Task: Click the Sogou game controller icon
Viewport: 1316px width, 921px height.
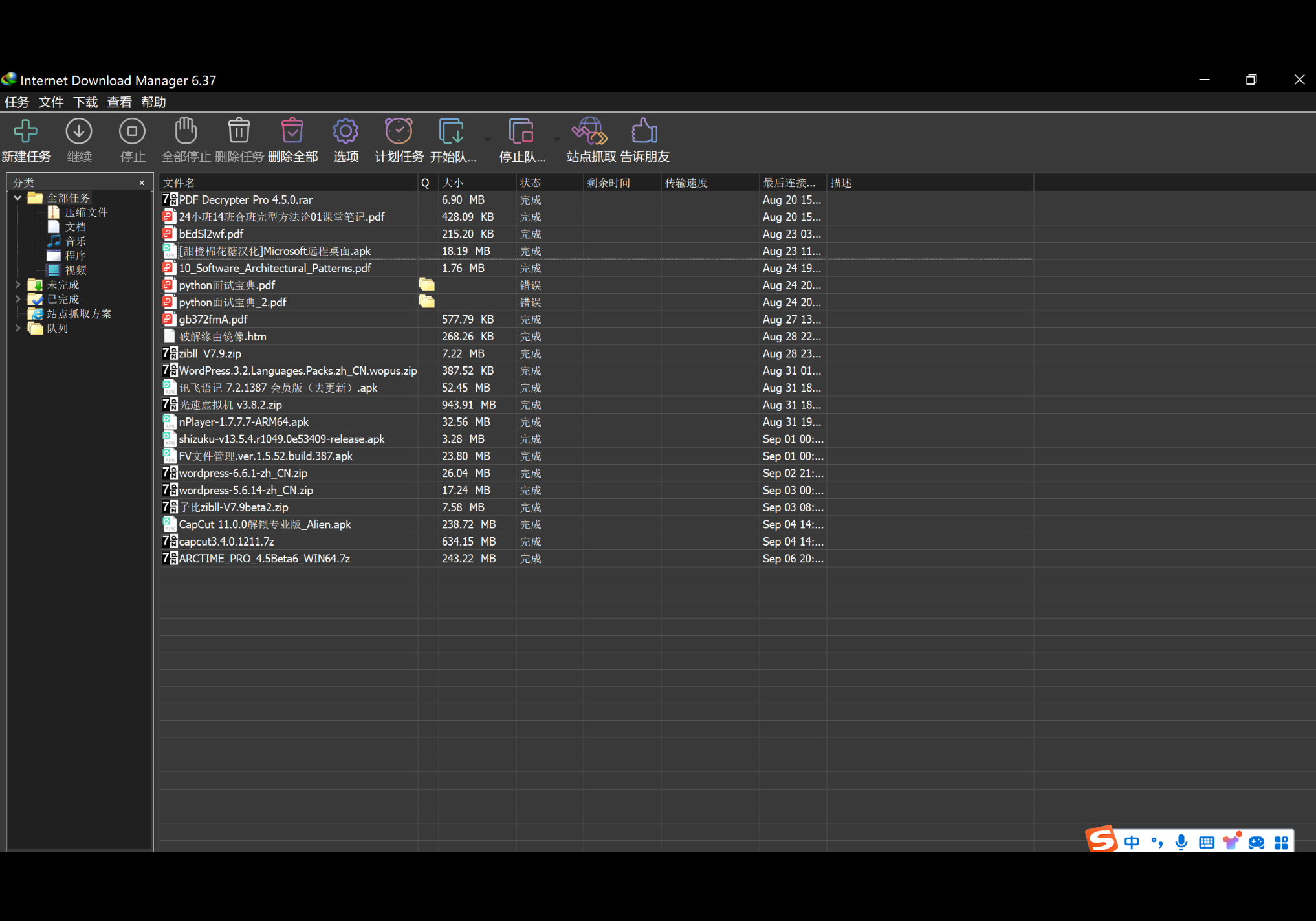Action: (x=1256, y=842)
